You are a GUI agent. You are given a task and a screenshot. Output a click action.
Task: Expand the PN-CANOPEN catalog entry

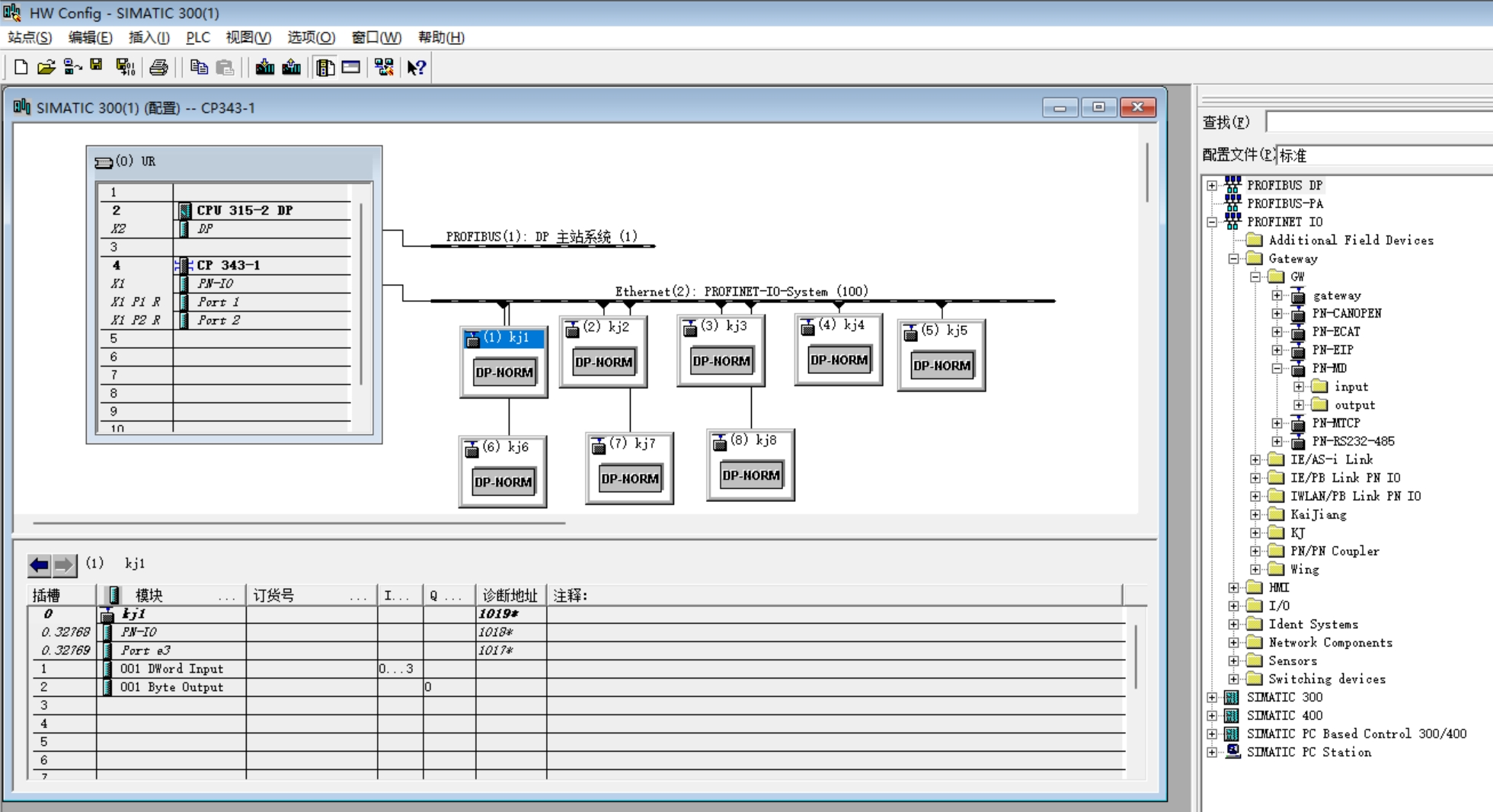pos(1277,314)
